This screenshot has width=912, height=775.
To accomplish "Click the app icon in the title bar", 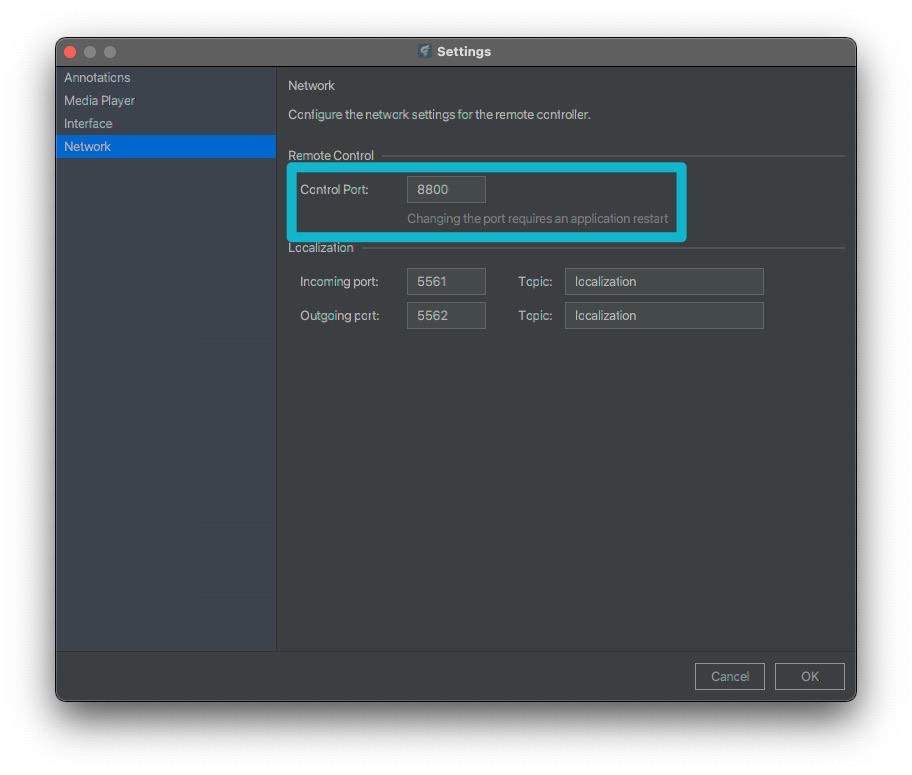I will click(x=425, y=51).
